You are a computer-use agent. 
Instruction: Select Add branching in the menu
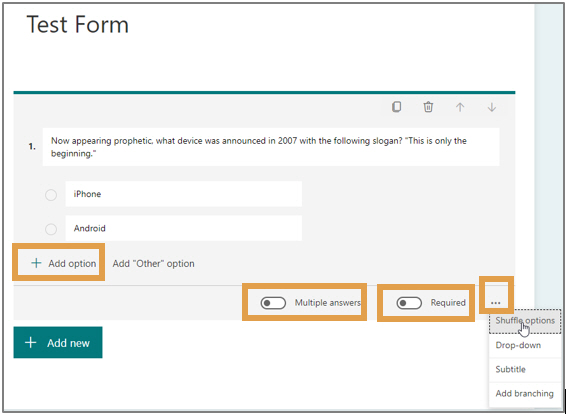[525, 394]
